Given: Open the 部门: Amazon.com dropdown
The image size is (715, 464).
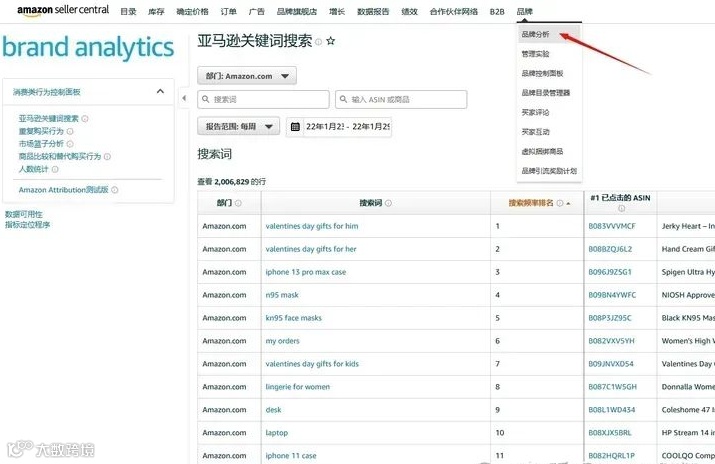Looking at the screenshot, I should tap(247, 76).
